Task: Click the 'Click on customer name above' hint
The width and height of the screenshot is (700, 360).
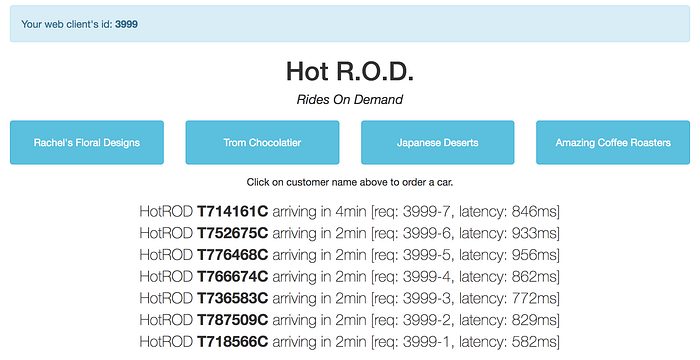Action: pos(350,182)
